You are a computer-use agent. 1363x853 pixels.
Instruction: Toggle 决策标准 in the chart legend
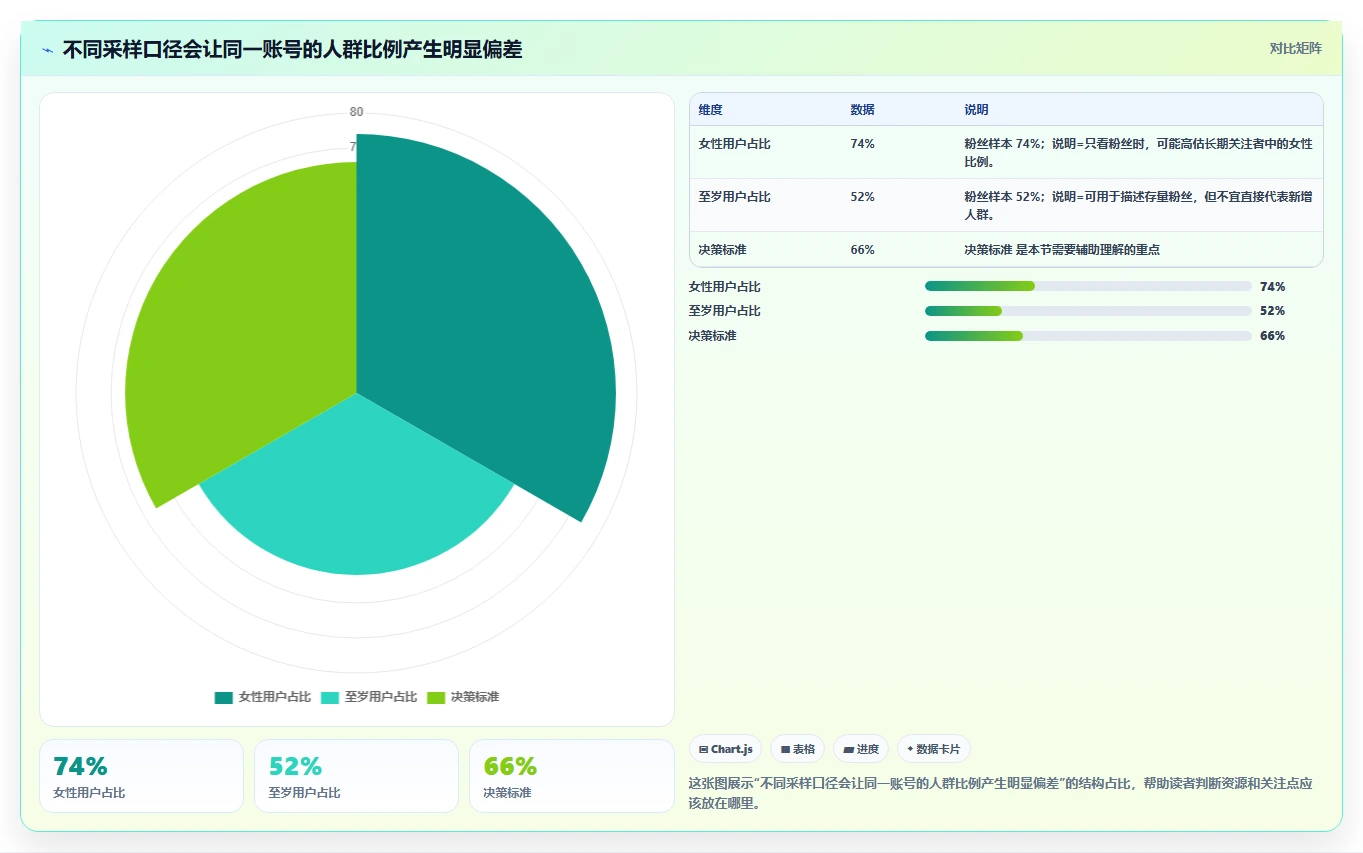[x=463, y=697]
